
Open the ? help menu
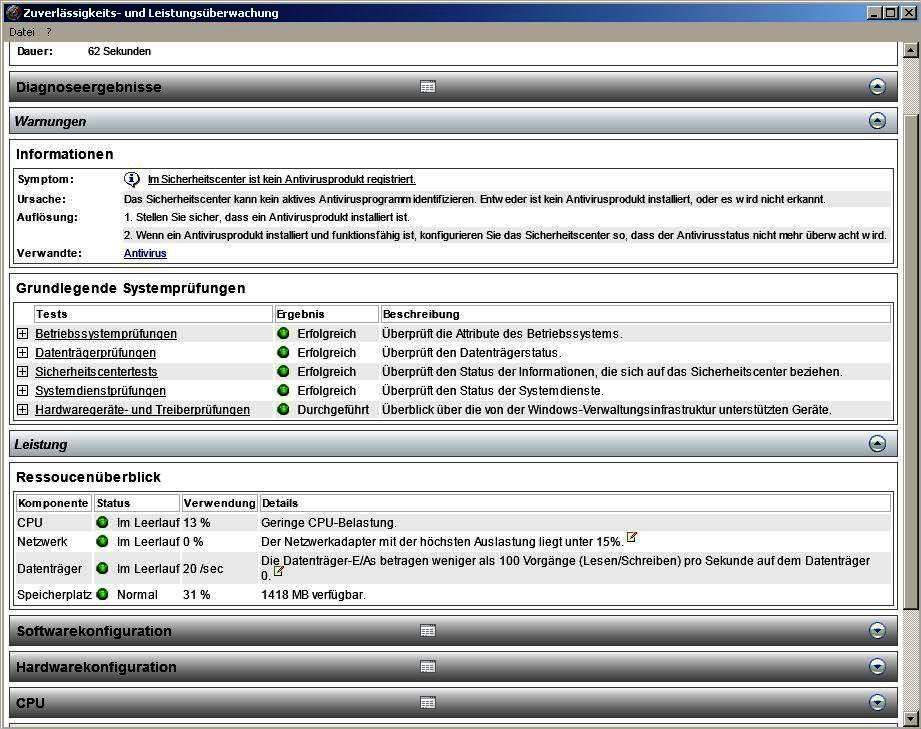[x=48, y=32]
